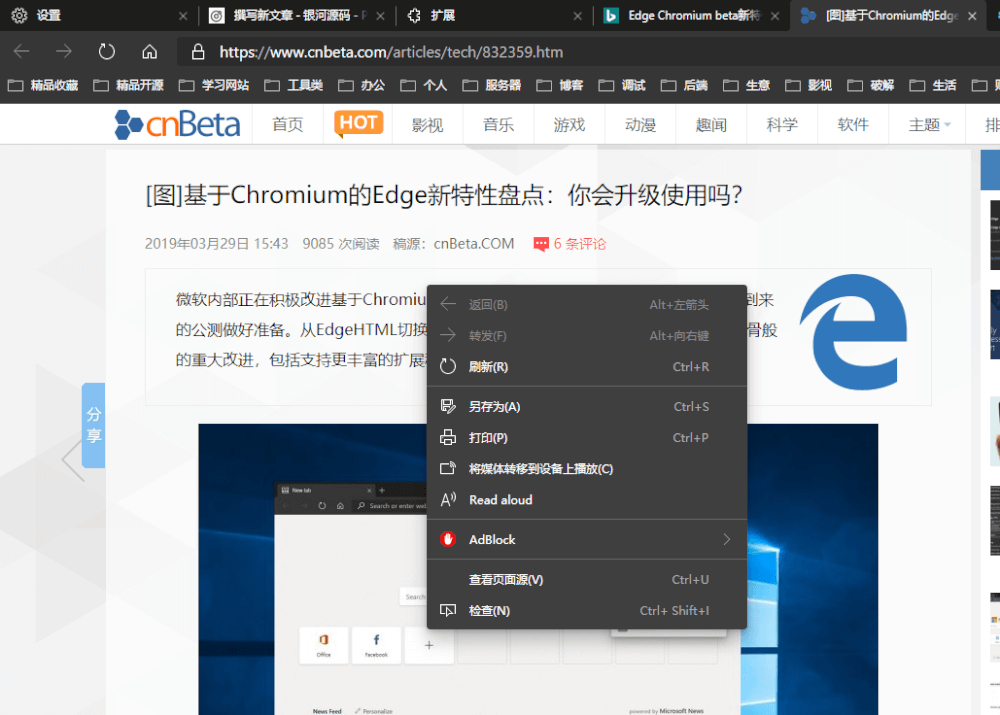Close the Edge Chromium beta tab
The width and height of the screenshot is (1000, 715).
tap(774, 16)
